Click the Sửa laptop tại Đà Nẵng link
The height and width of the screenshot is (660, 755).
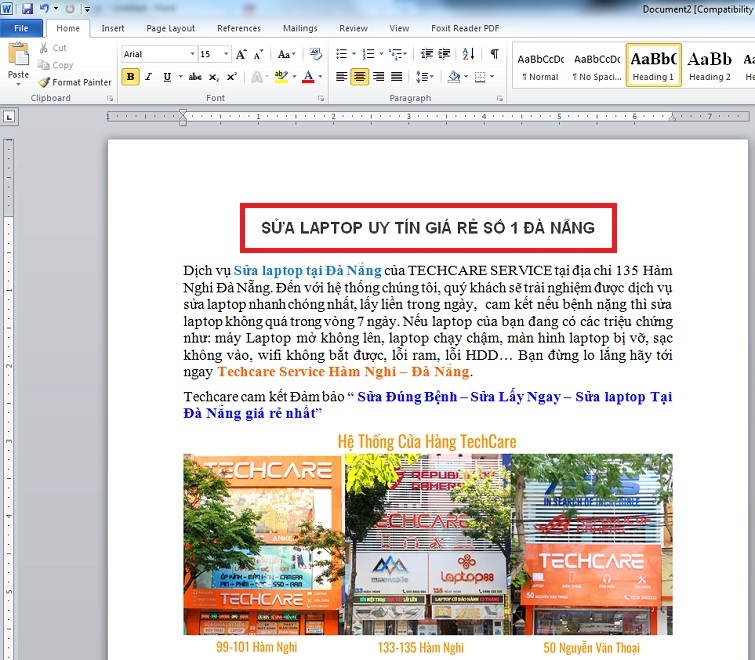(307, 271)
